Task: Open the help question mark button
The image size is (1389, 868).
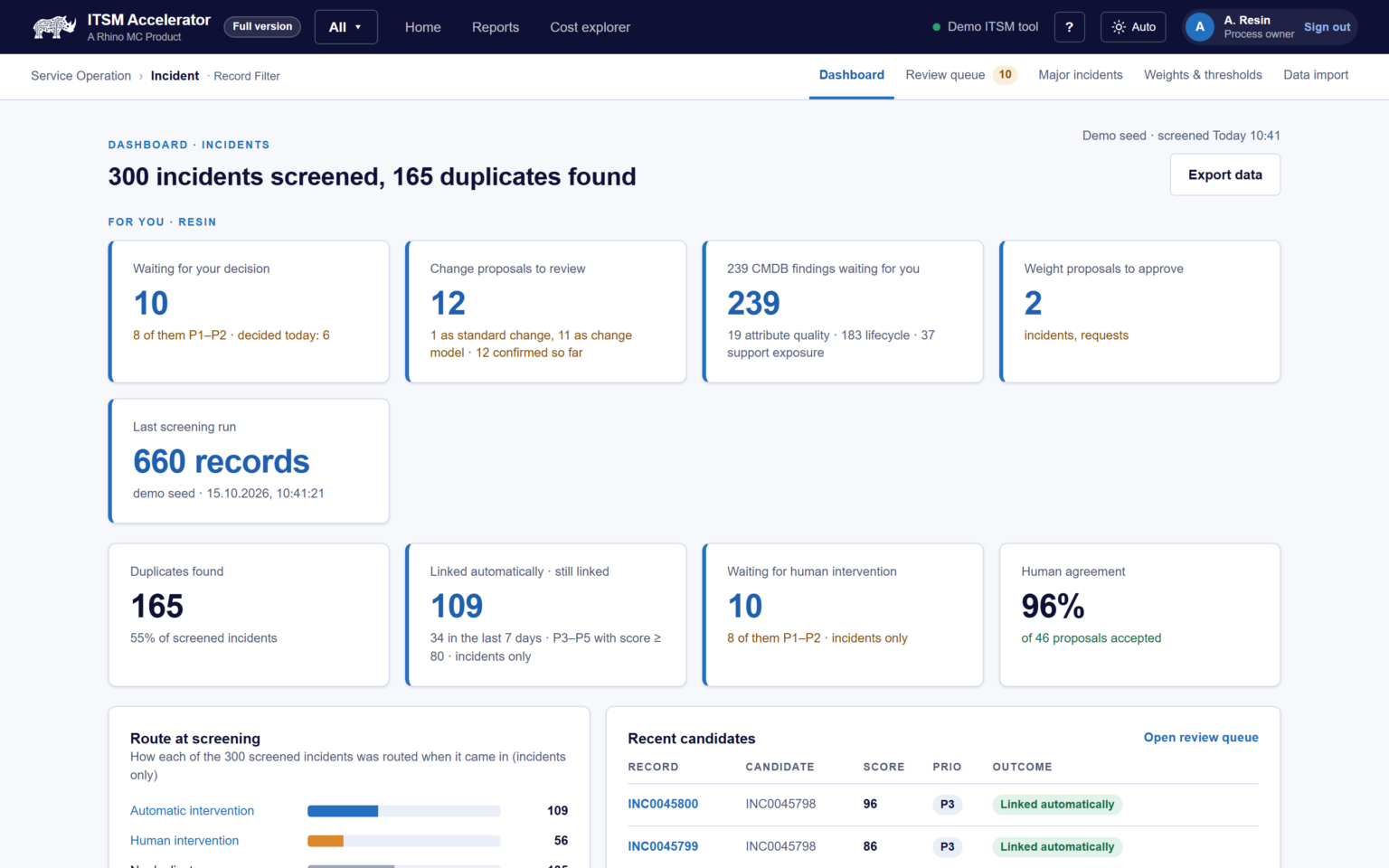Action: [x=1069, y=27]
